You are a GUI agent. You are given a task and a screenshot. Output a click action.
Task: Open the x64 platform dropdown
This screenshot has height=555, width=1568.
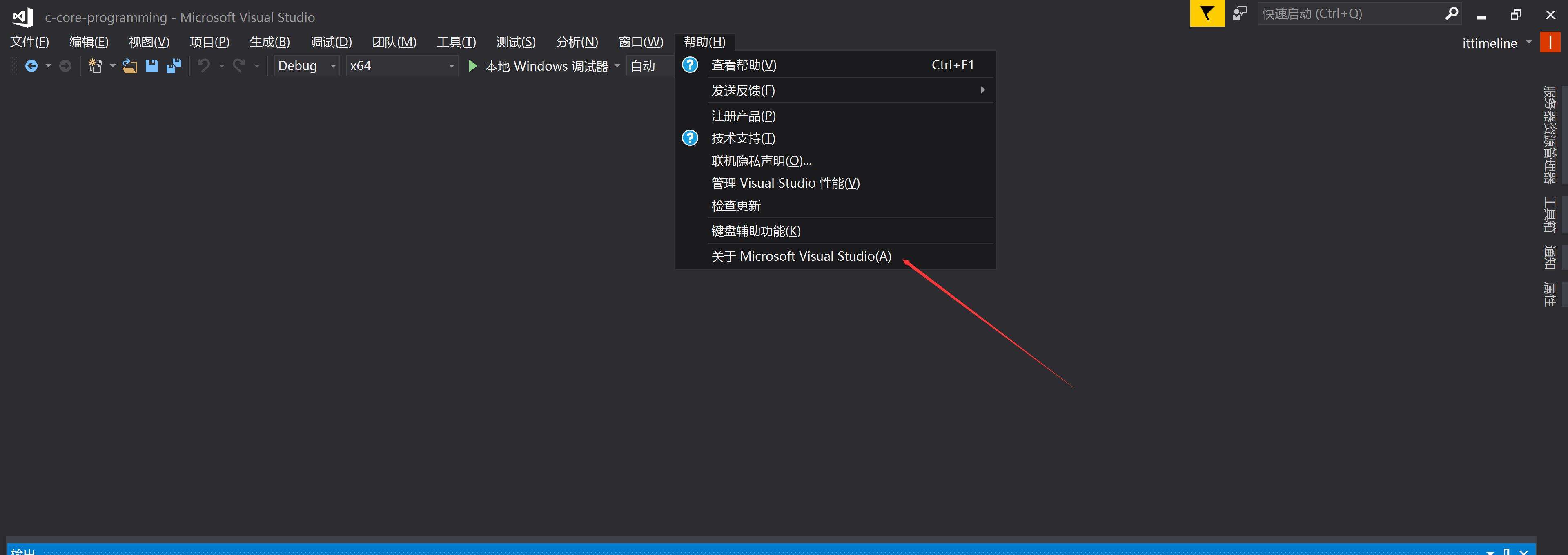[402, 66]
